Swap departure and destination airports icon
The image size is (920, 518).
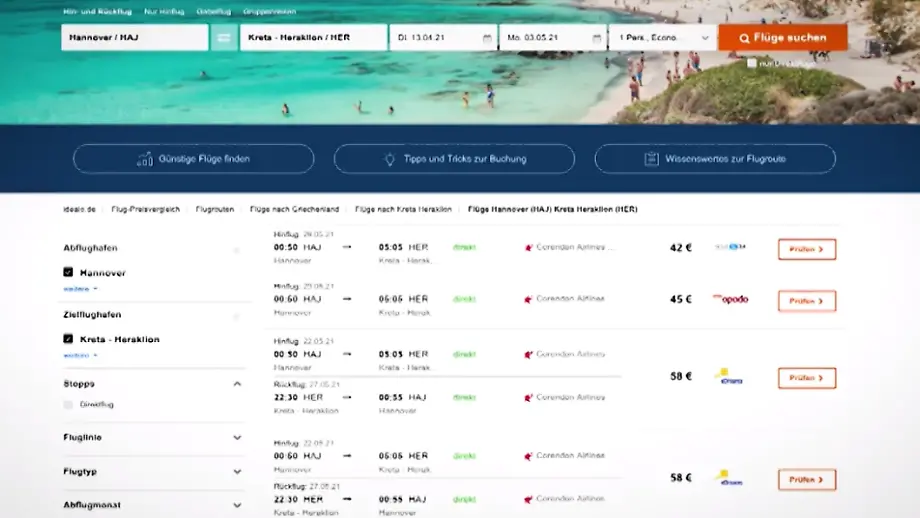pyautogui.click(x=224, y=38)
